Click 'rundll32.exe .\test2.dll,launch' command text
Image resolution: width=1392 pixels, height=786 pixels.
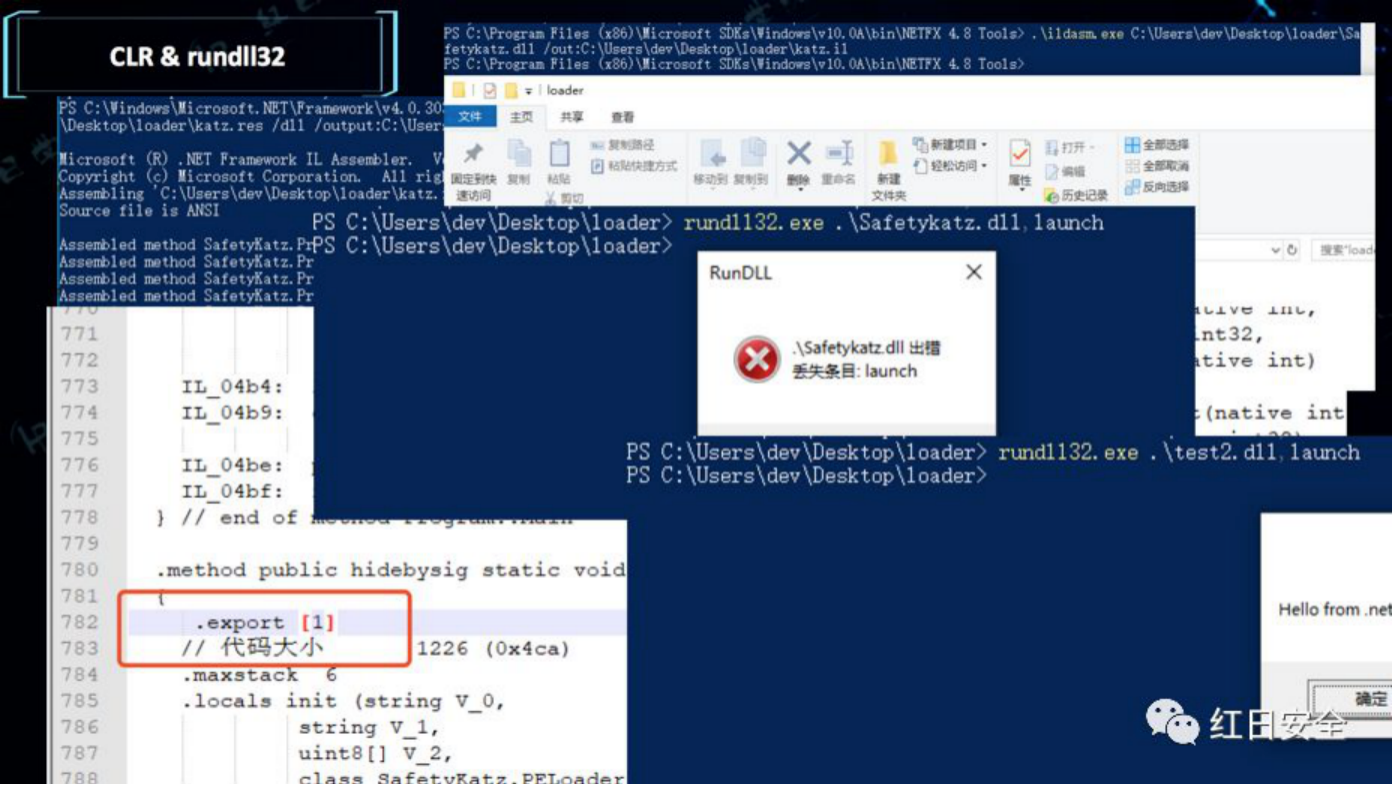click(x=1179, y=452)
